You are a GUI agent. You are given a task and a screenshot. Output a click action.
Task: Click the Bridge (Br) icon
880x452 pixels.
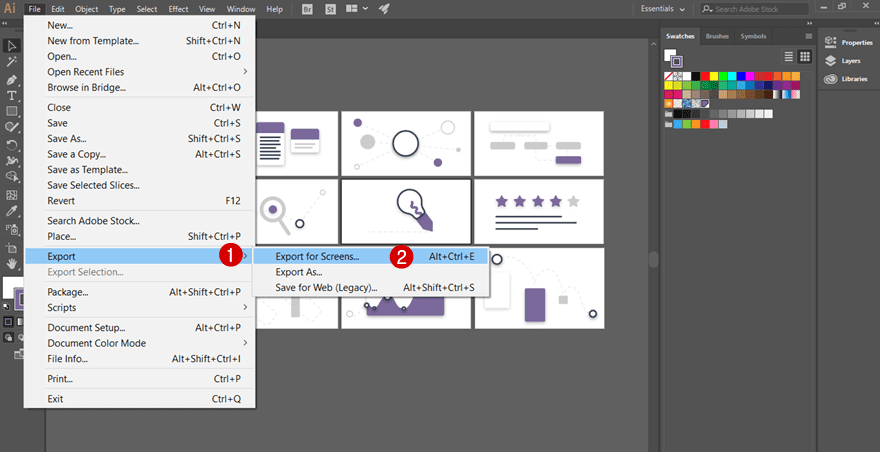tap(307, 8)
